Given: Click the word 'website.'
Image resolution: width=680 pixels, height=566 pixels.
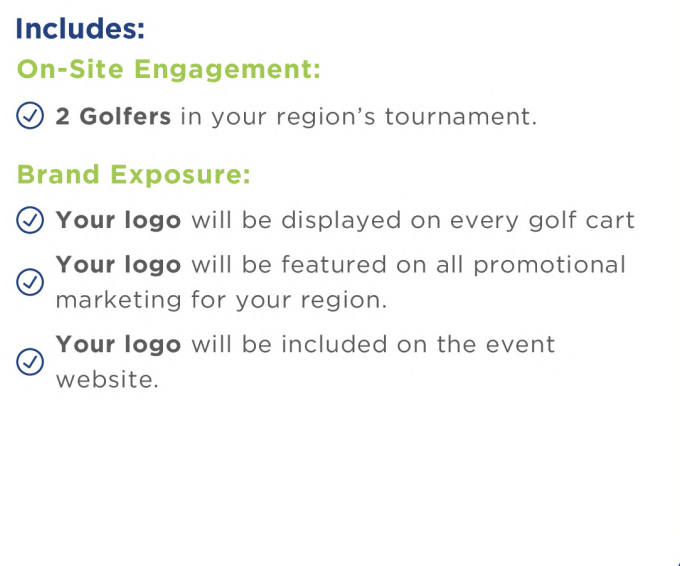Looking at the screenshot, I should pyautogui.click(x=107, y=380).
